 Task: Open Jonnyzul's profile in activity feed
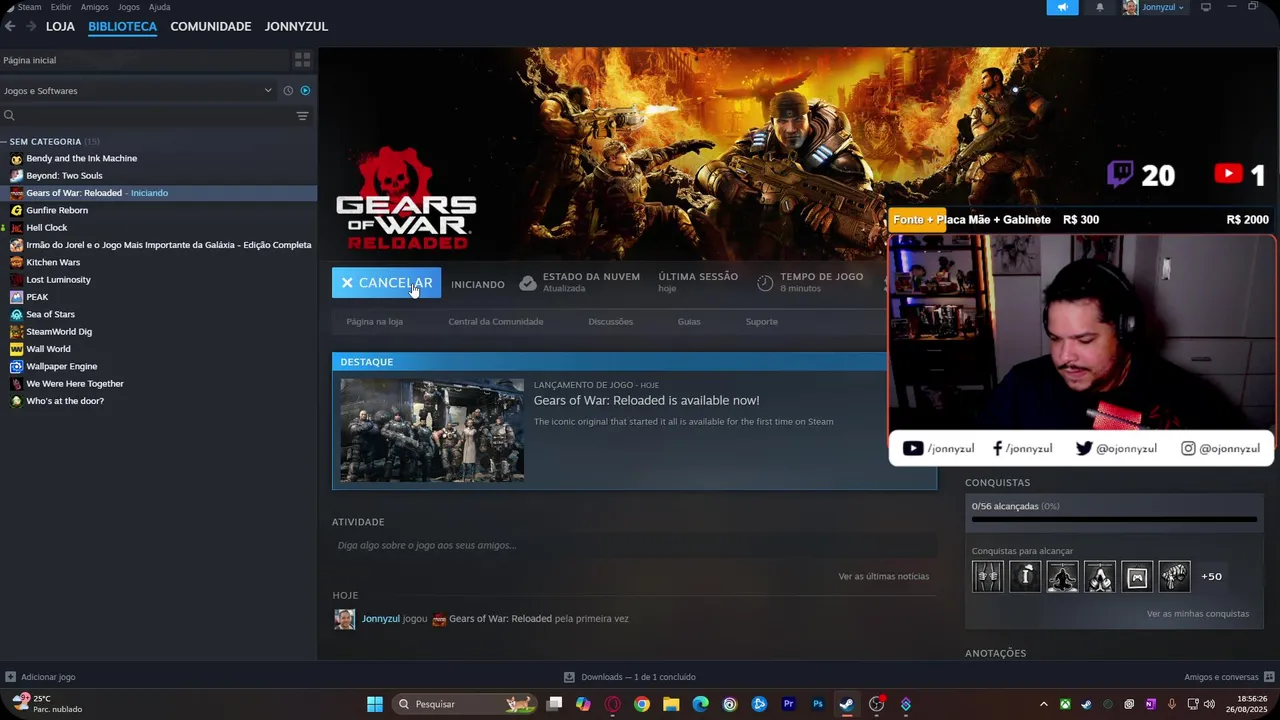click(380, 619)
